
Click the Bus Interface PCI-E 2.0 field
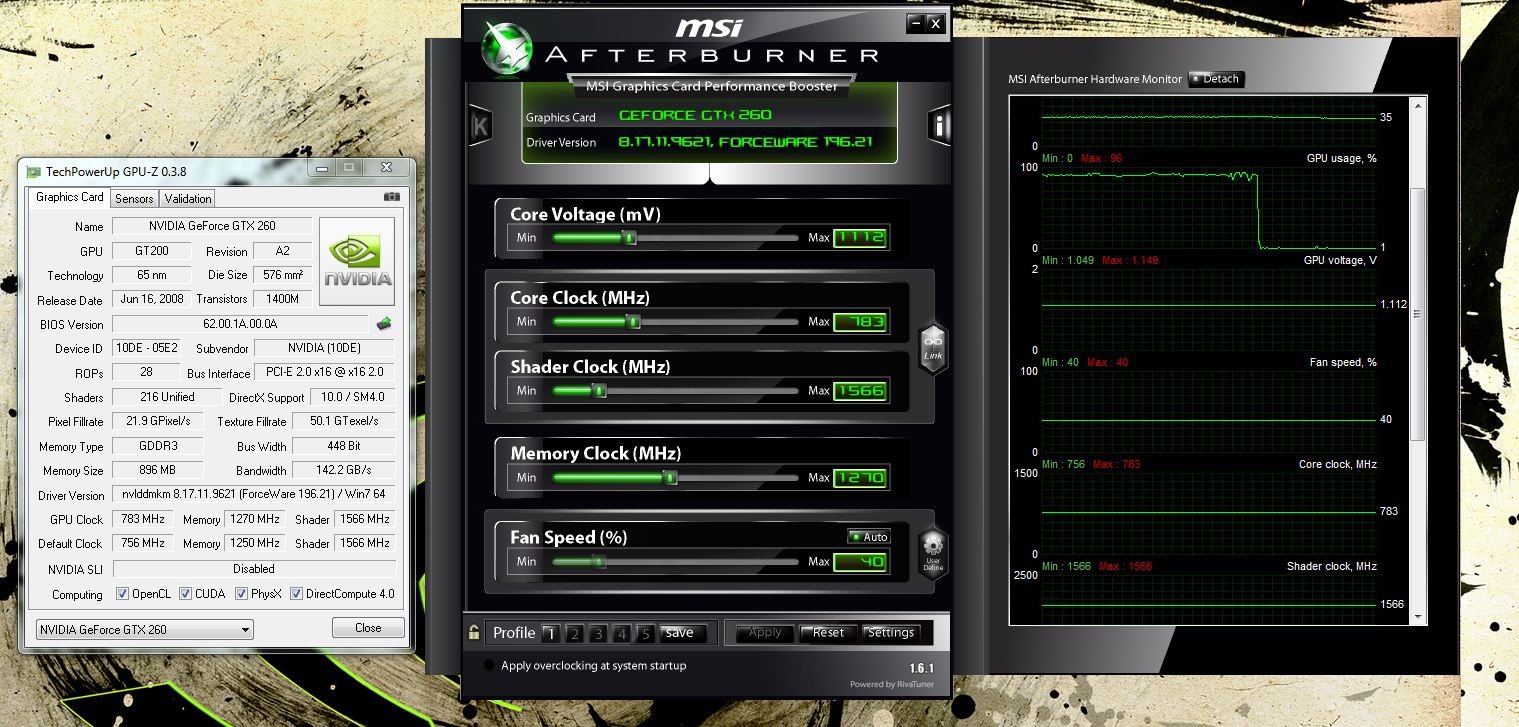coord(325,373)
